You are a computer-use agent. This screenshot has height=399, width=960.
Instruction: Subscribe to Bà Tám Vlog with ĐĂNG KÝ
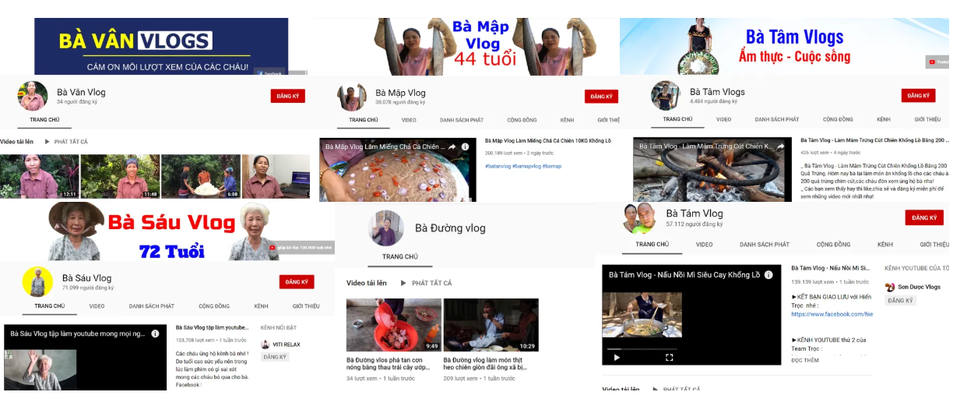[x=924, y=218]
